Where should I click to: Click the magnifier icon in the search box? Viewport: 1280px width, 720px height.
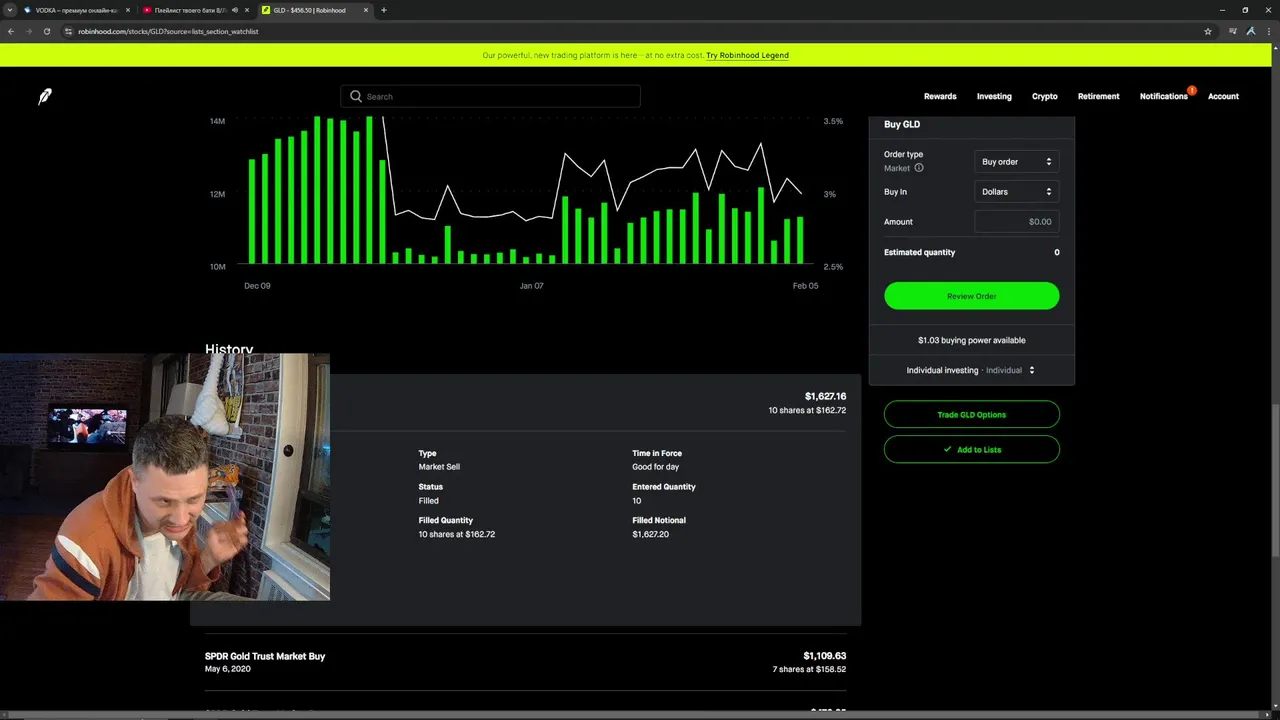pos(356,96)
